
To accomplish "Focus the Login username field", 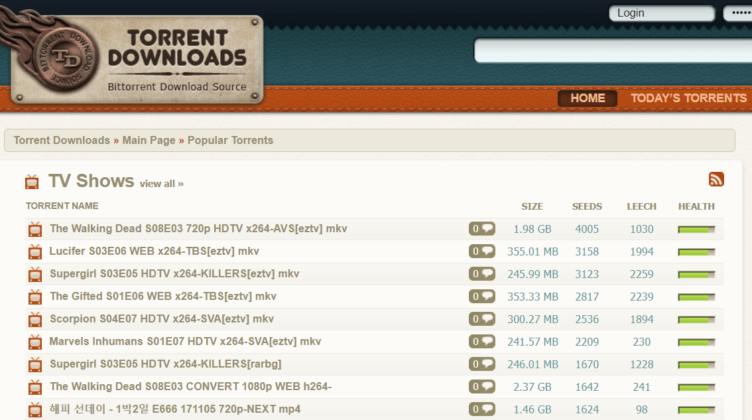I will pos(662,13).
